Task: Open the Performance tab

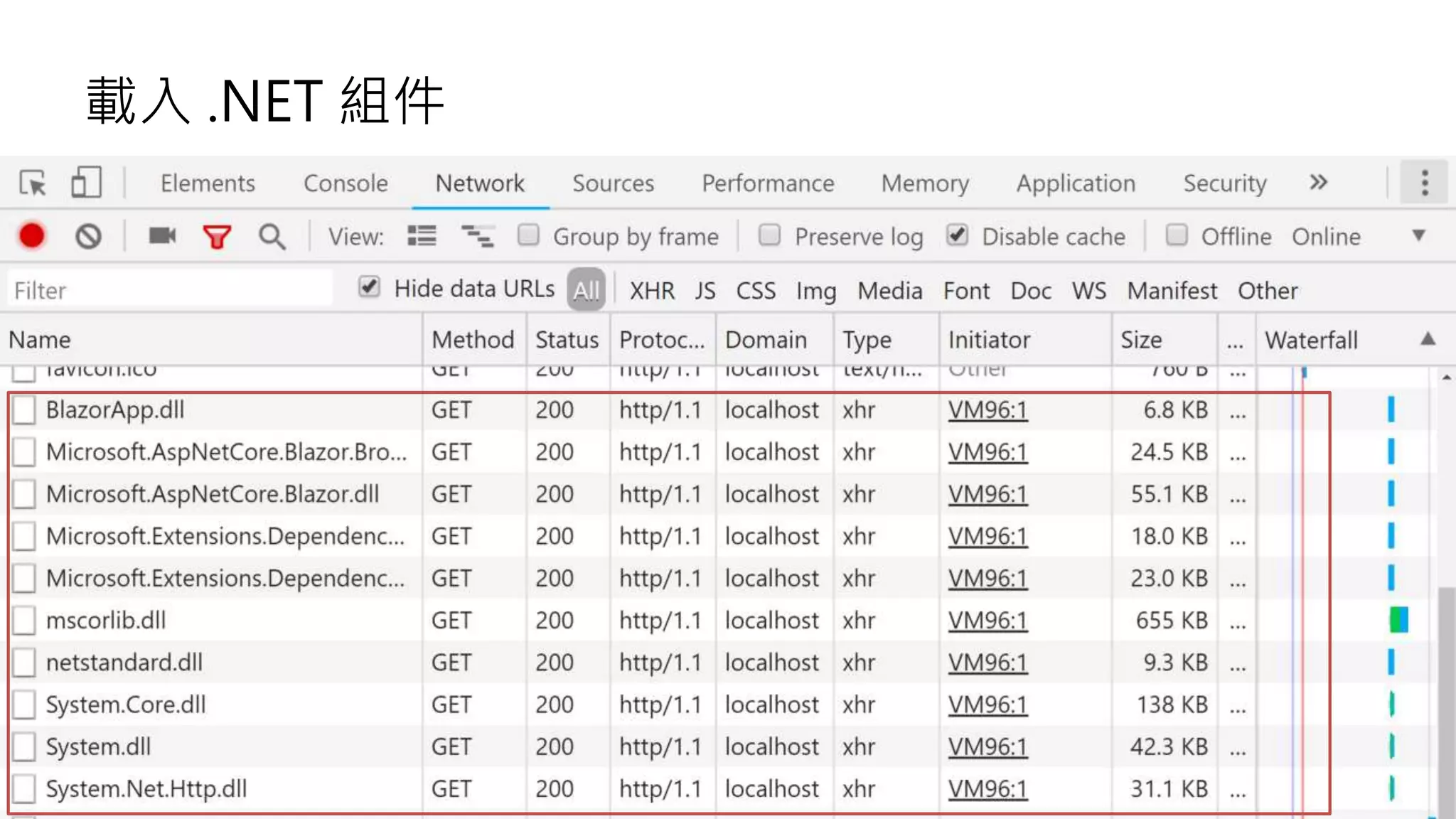Action: [768, 183]
